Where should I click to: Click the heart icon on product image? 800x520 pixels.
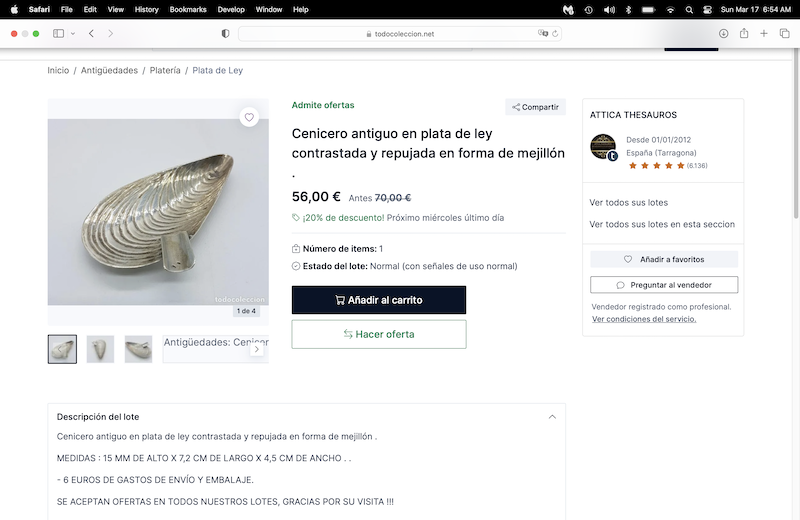point(249,117)
